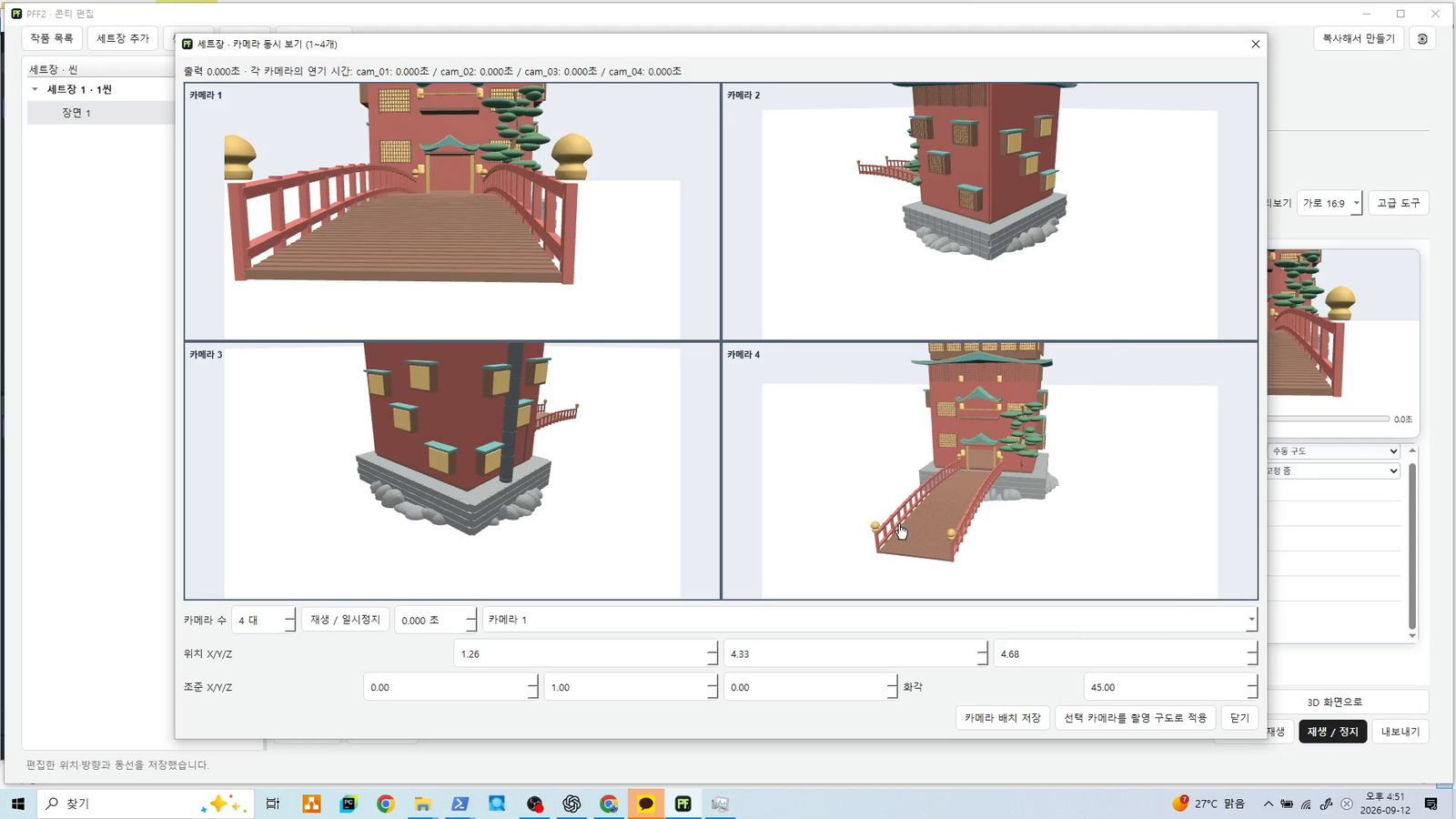Open KakaoTalk from the taskbar
This screenshot has height=819, width=1456.
646,804
